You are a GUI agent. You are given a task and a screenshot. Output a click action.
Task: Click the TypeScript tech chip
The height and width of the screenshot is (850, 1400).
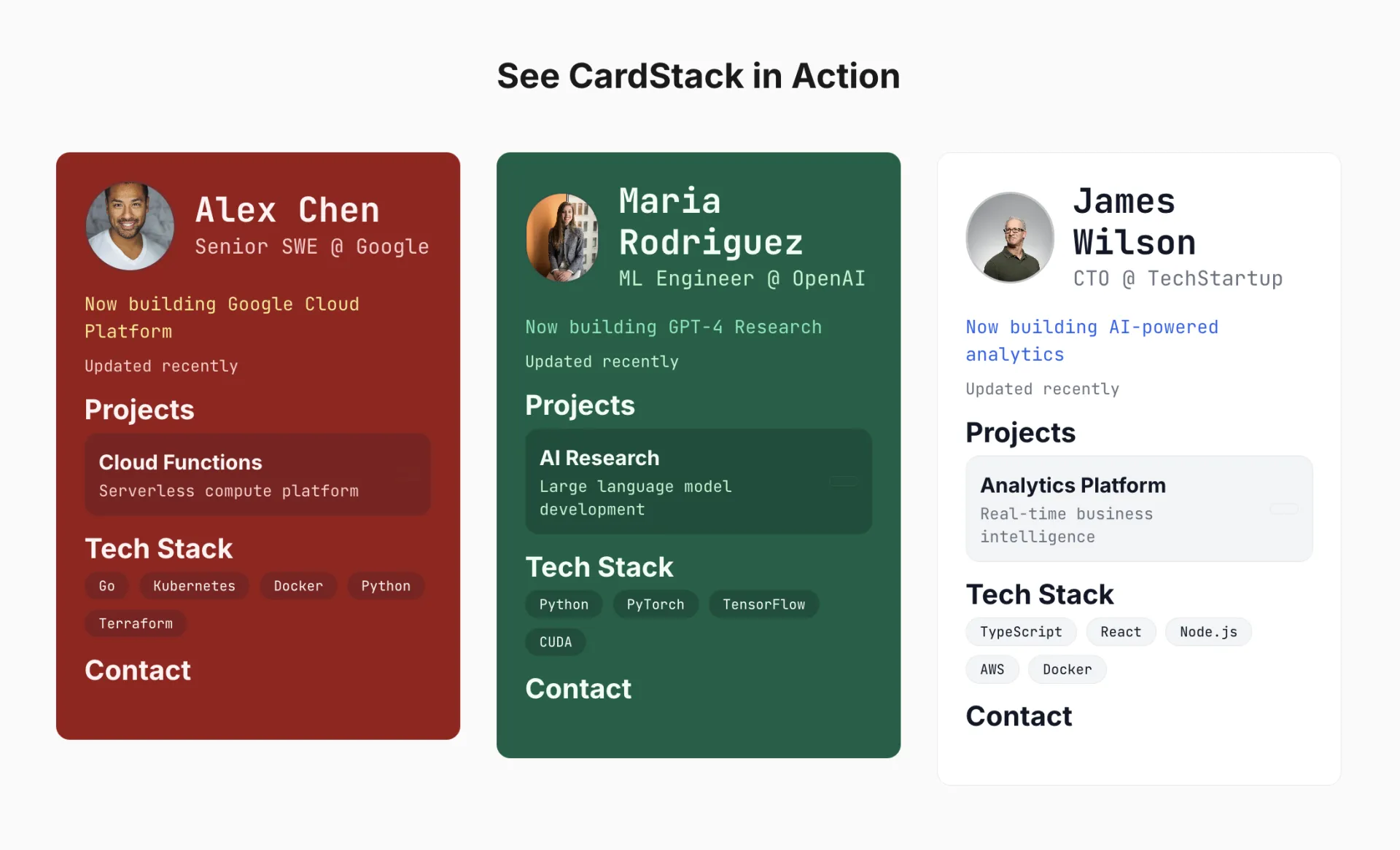pyautogui.click(x=1020, y=632)
